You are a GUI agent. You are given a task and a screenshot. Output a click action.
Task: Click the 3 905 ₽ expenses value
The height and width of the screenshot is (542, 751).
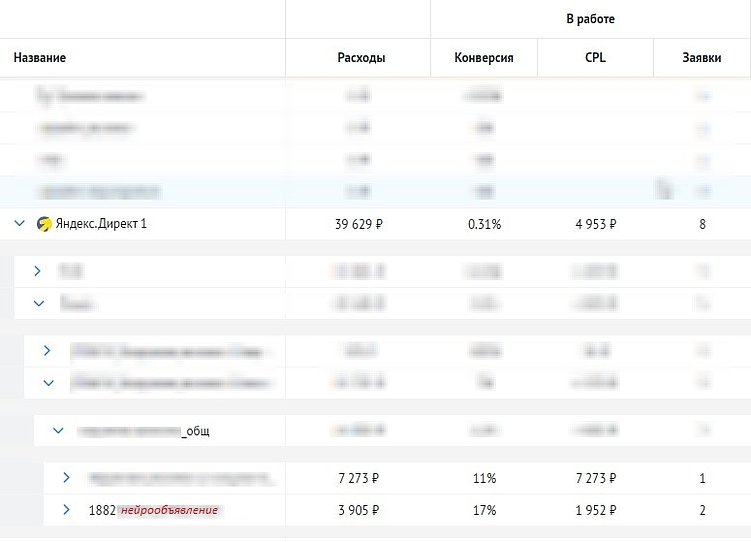tap(360, 510)
